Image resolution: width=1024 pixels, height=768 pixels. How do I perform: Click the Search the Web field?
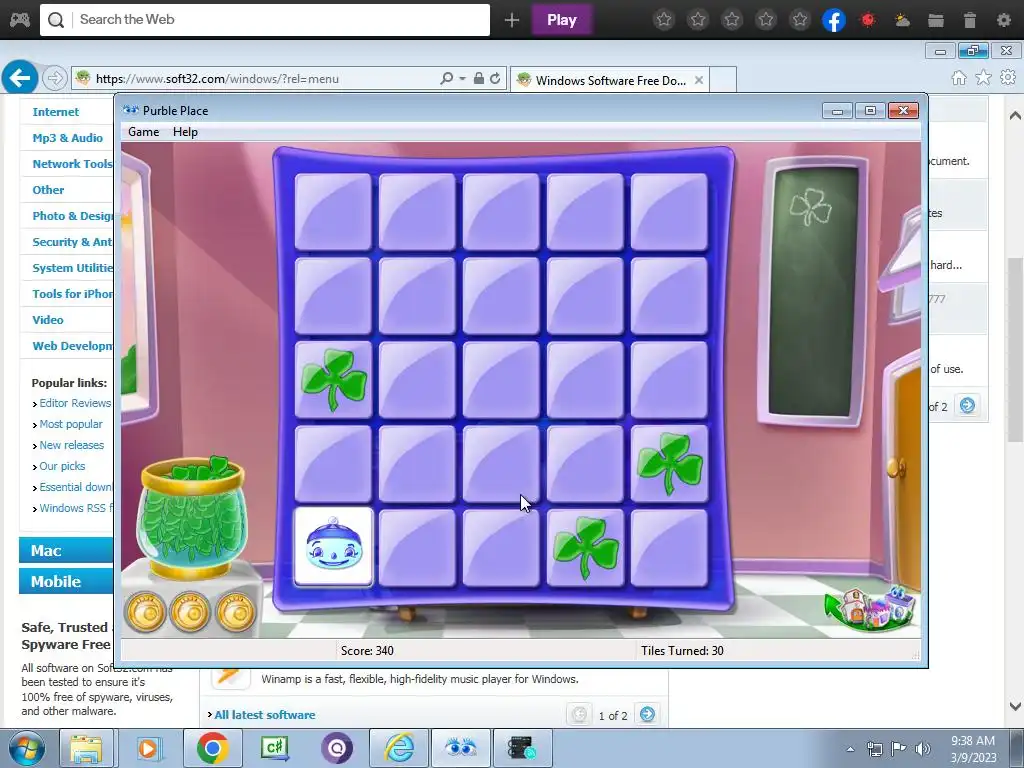pyautogui.click(x=264, y=20)
